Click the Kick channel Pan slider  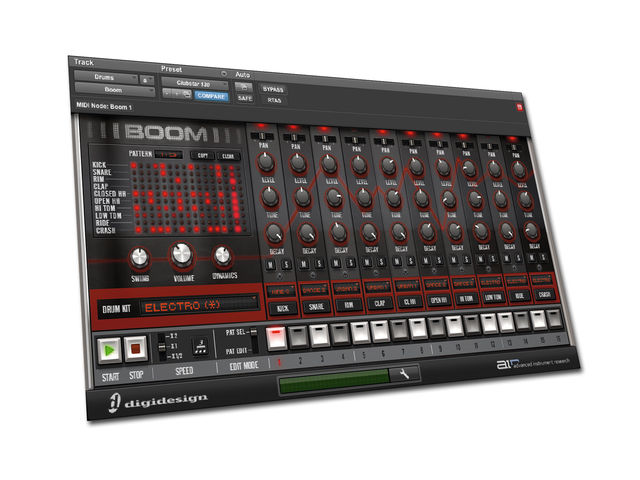262,136
